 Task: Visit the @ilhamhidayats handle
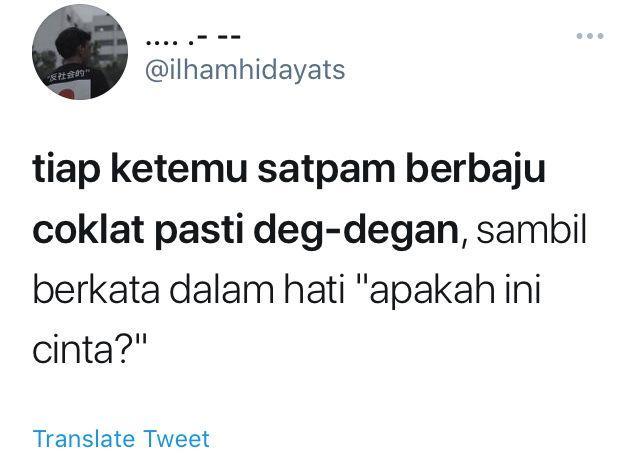(245, 71)
